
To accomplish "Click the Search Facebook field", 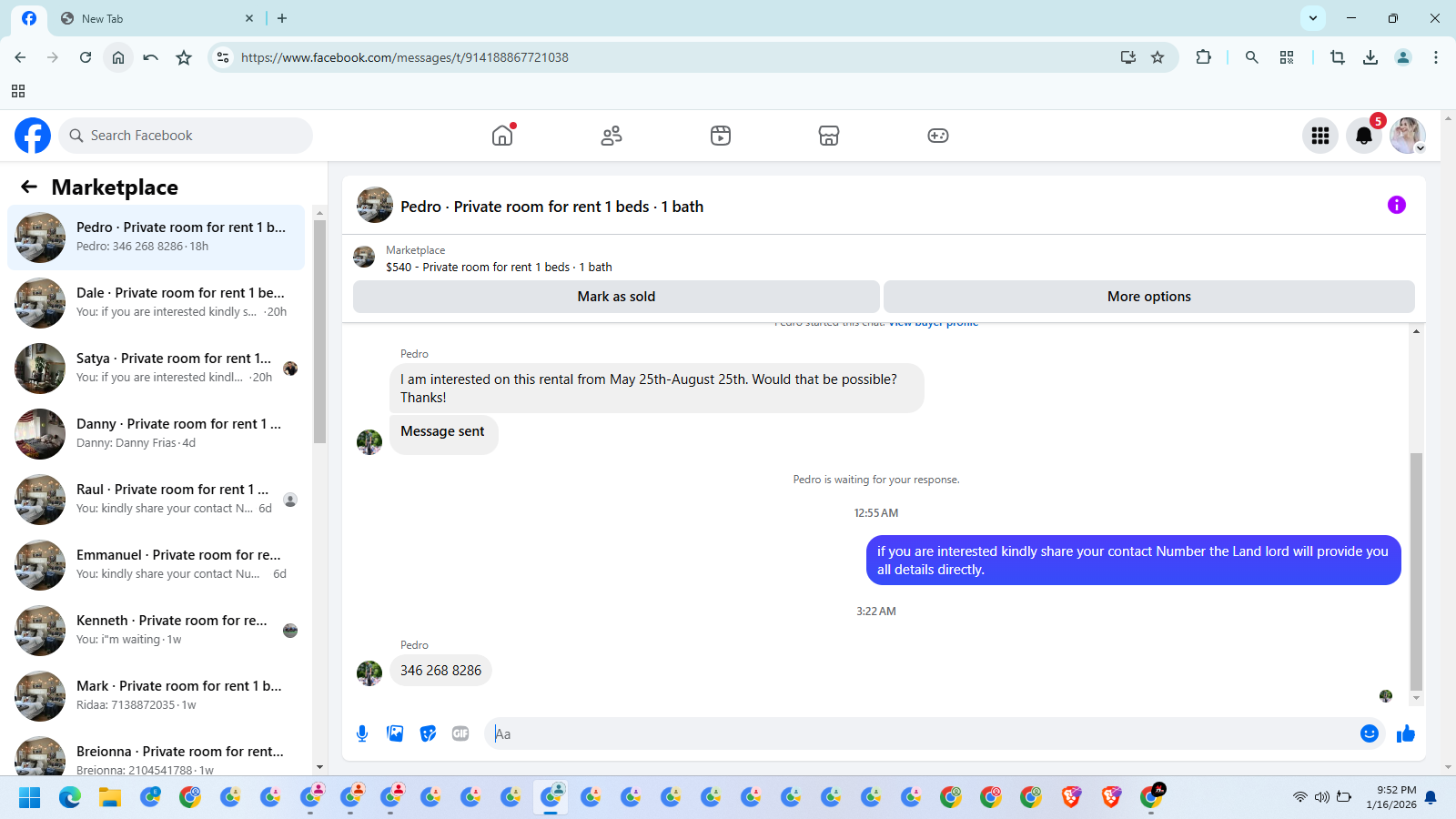I will (187, 136).
